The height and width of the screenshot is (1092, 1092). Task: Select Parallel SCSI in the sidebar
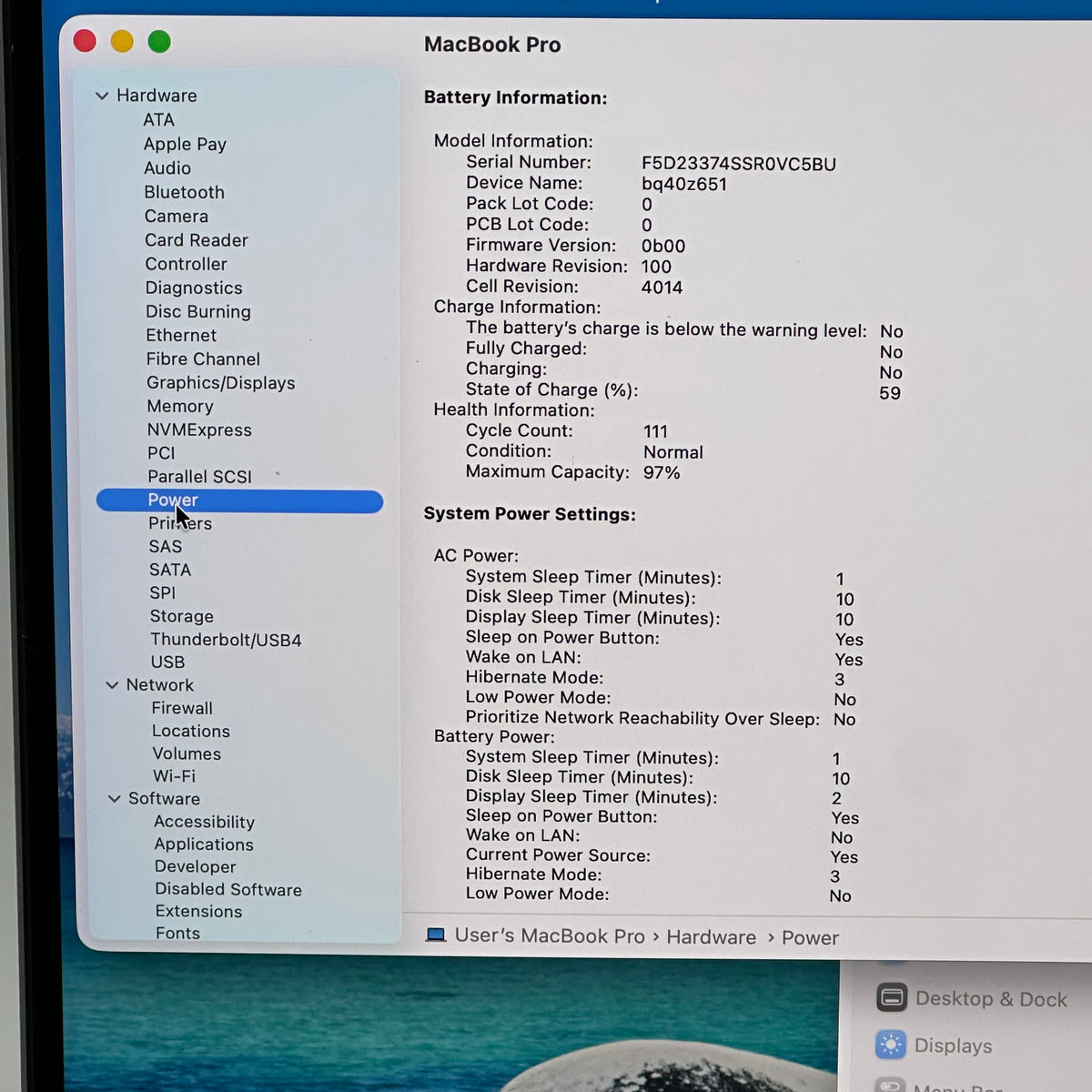click(x=199, y=477)
